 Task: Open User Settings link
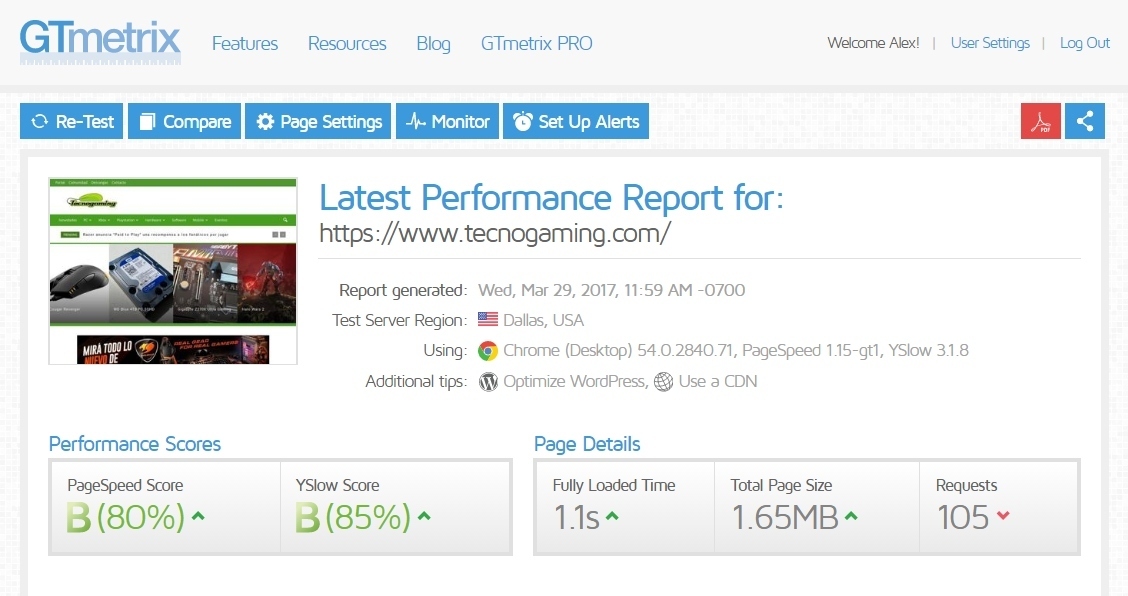point(990,43)
